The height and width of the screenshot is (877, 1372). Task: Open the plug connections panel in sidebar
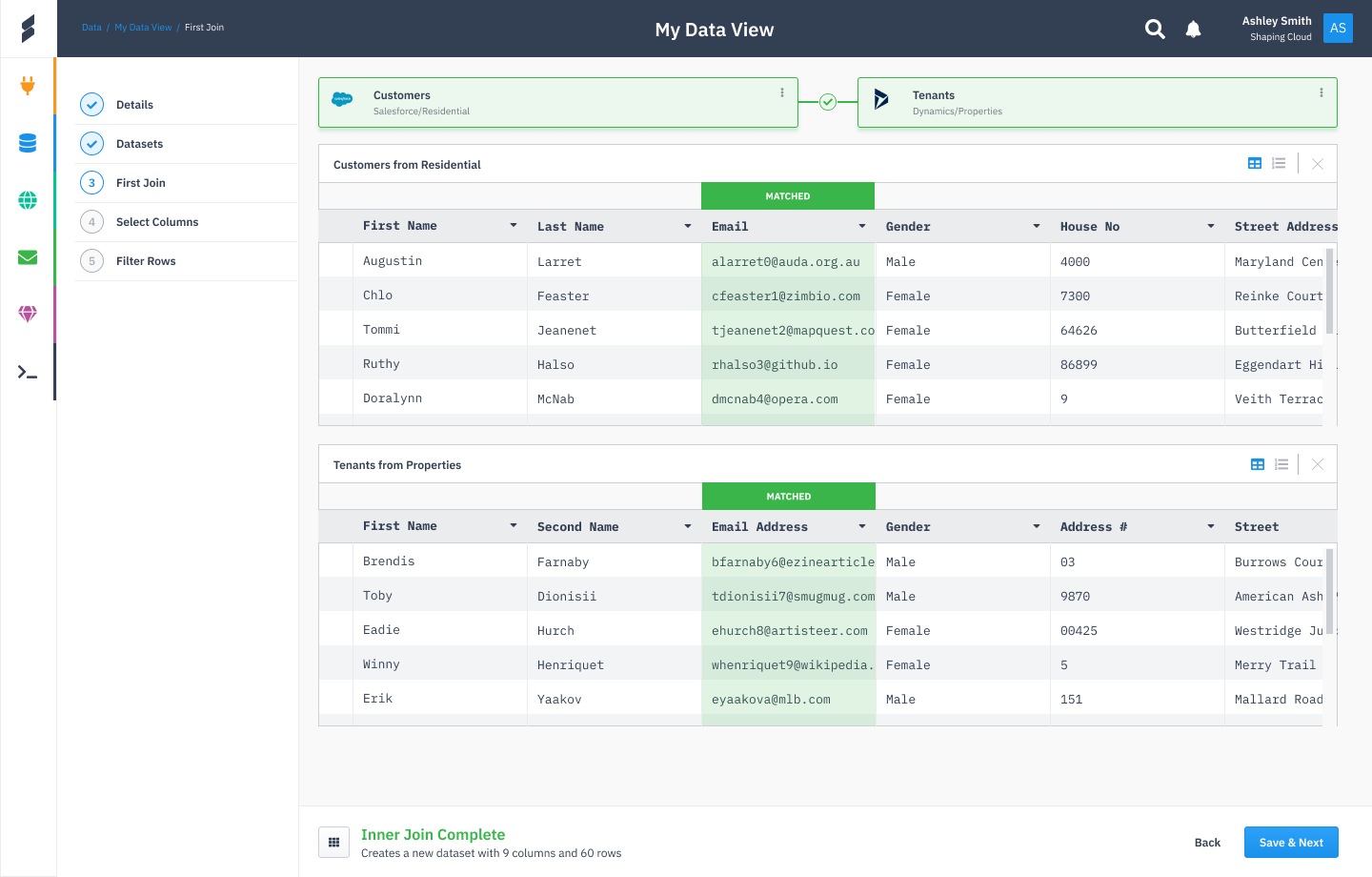(28, 85)
